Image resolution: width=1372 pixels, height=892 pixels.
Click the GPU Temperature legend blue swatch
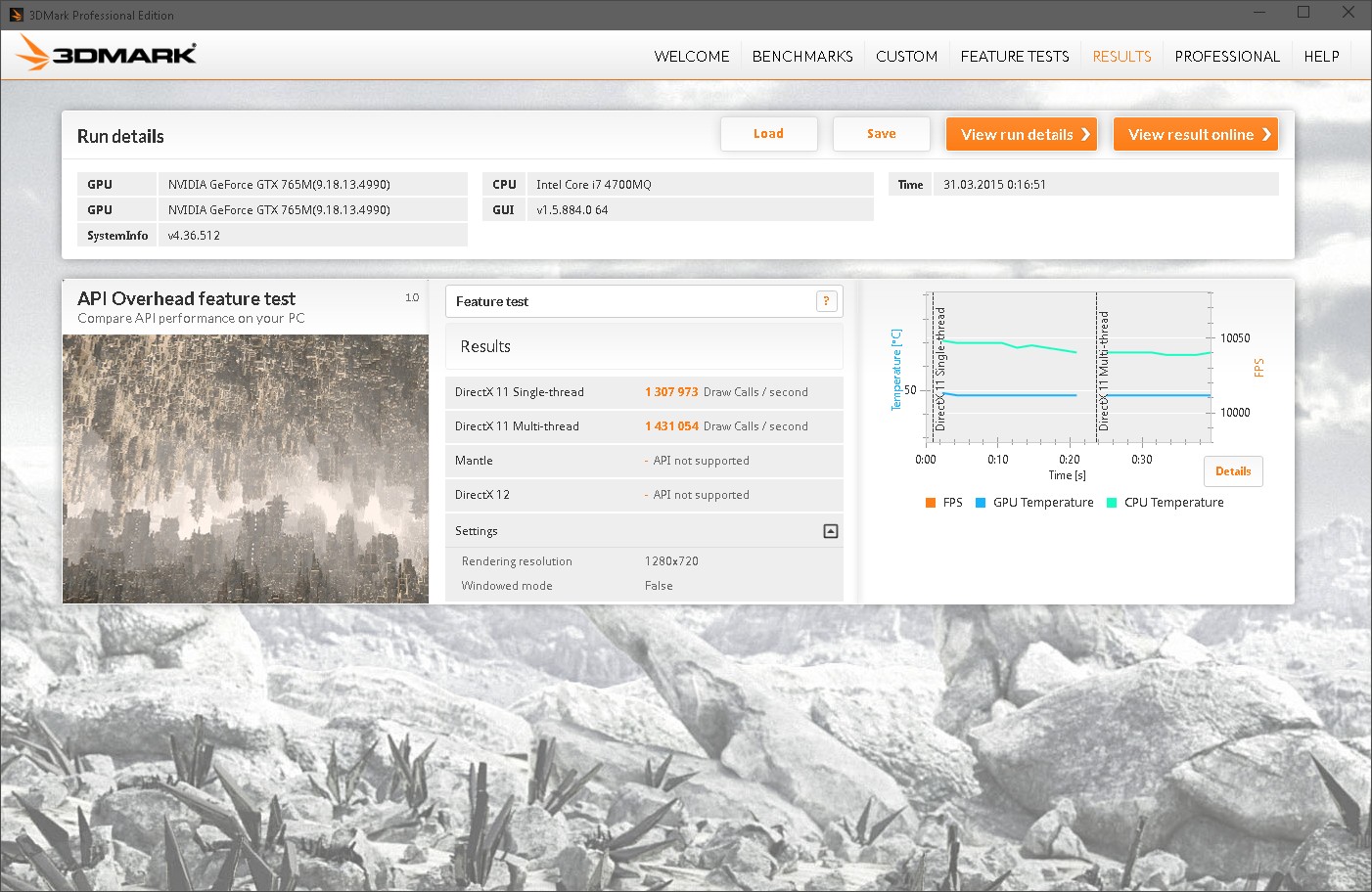pos(981,503)
